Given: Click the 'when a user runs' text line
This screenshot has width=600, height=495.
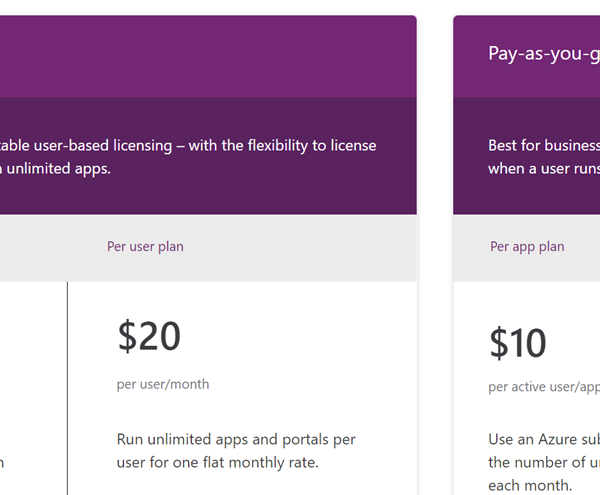Looking at the screenshot, I should point(544,169).
